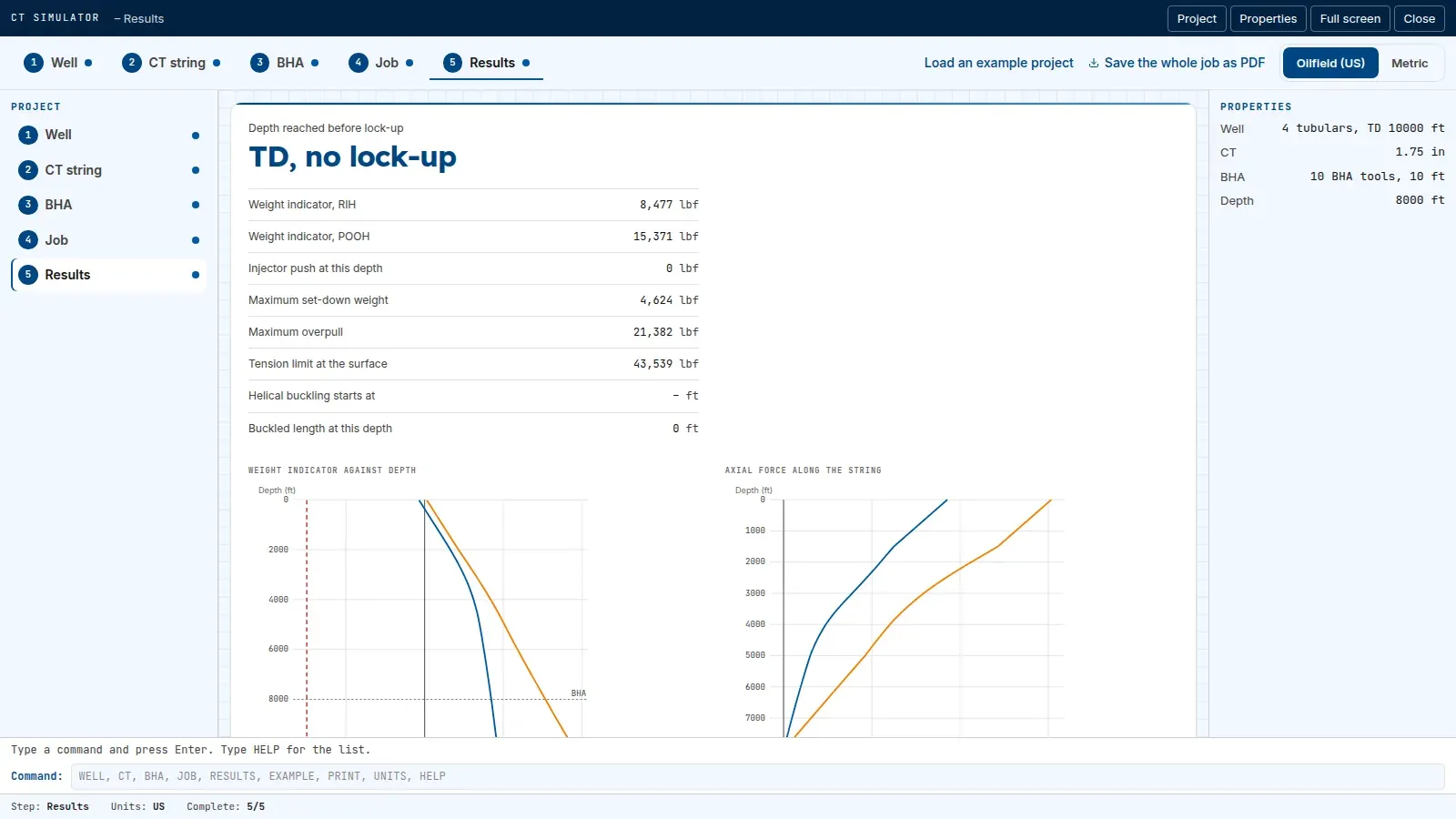Screen dimensions: 1456x819
Task: Click step 3 number badge in top stepper
Action: click(x=260, y=63)
